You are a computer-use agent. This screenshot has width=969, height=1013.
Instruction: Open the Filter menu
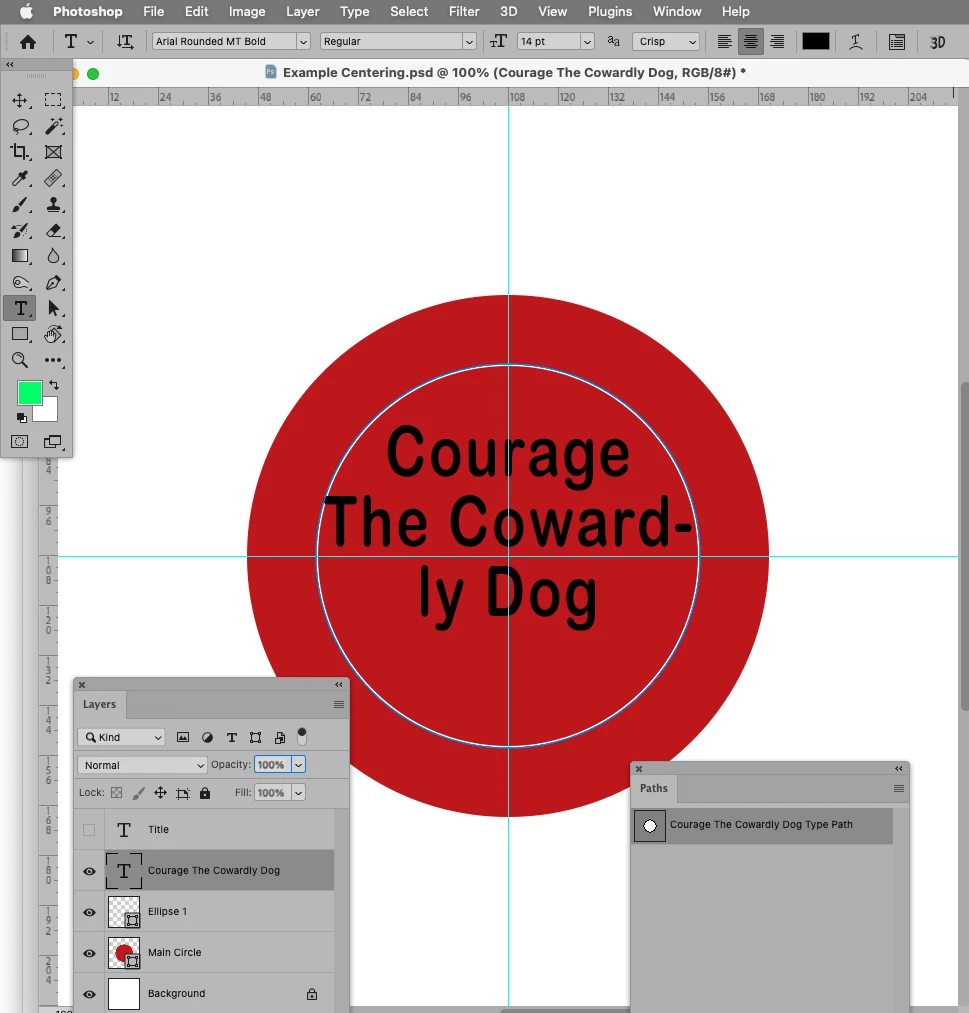point(464,12)
